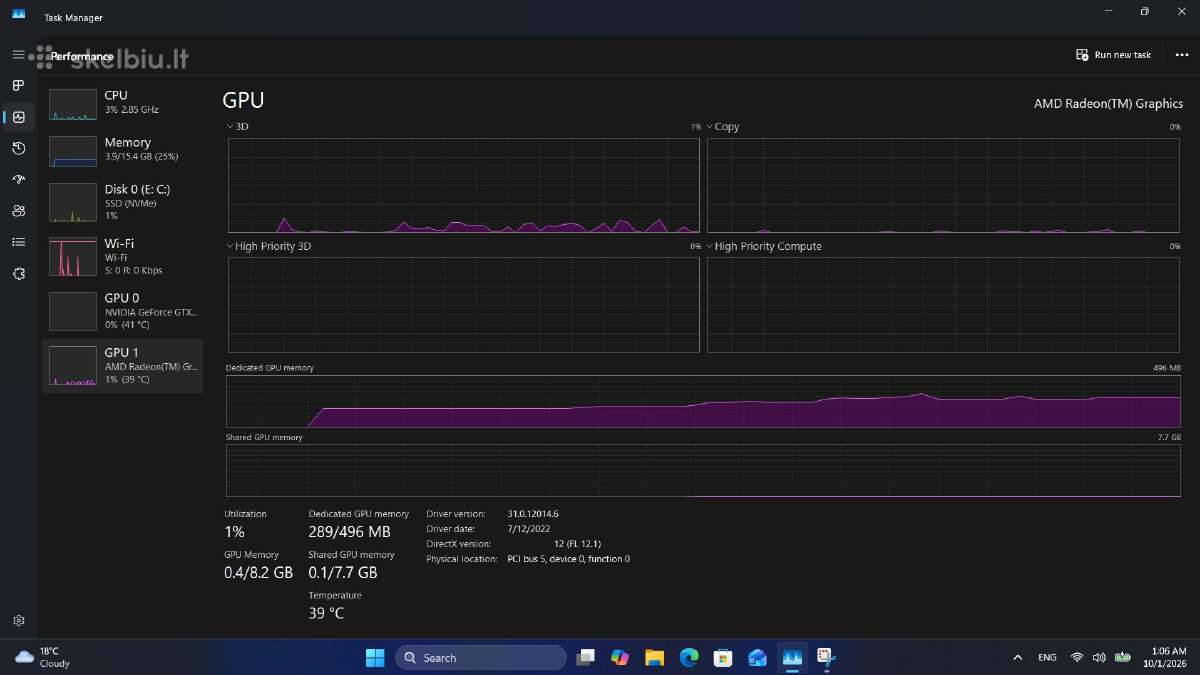1200x675 pixels.
Task: Select the CPU performance entry
Action: click(x=122, y=102)
